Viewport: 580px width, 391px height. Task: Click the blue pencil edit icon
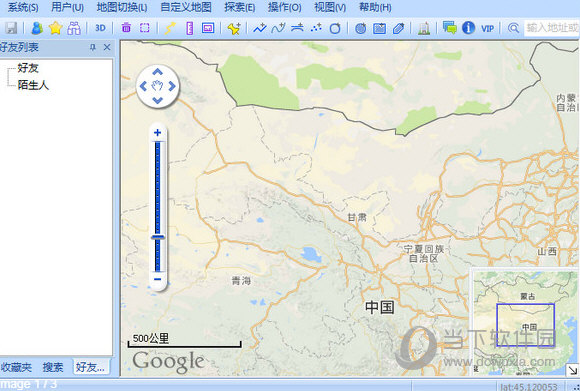(x=398, y=28)
